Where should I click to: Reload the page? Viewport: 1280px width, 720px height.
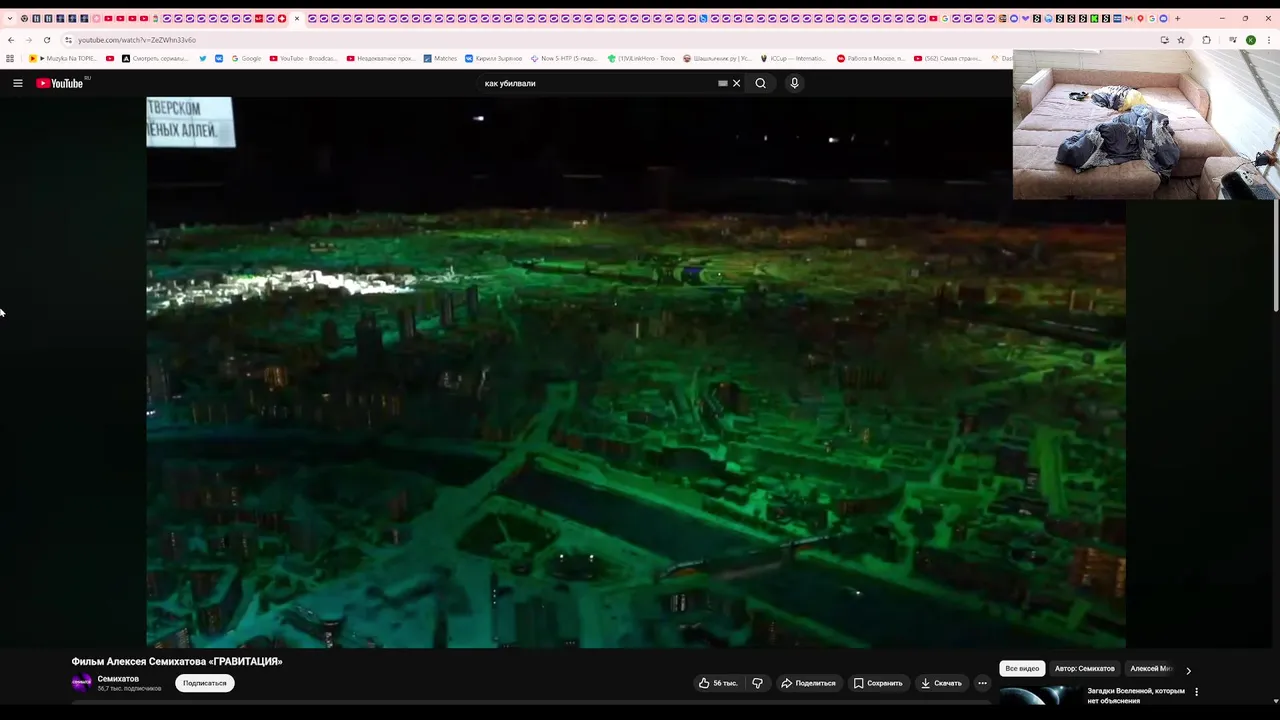[46, 40]
